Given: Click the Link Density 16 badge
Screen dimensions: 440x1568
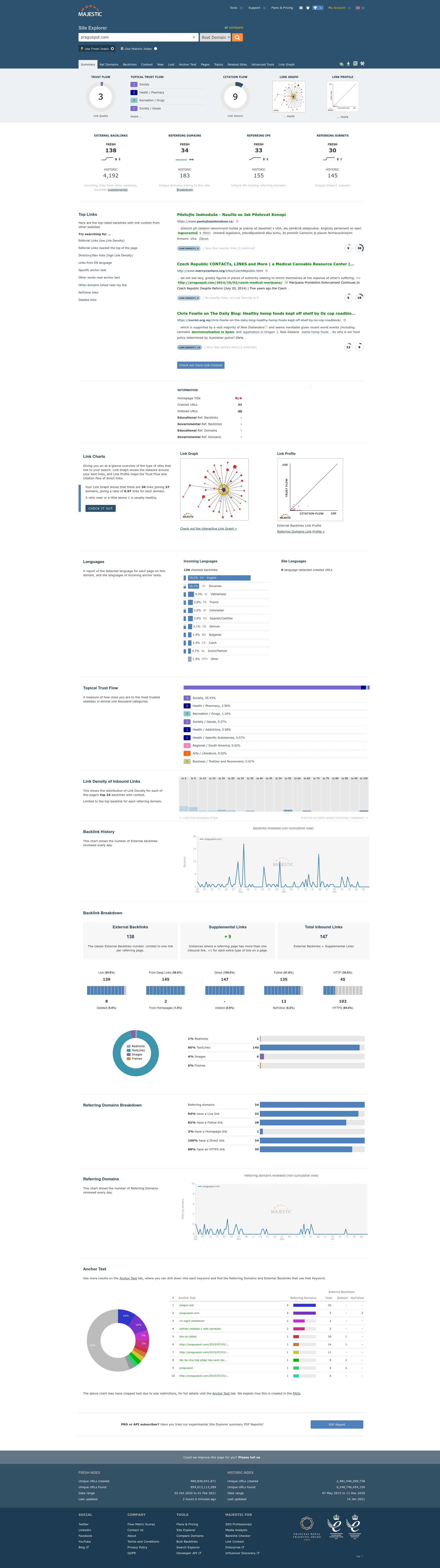Looking at the screenshot, I should tap(190, 348).
